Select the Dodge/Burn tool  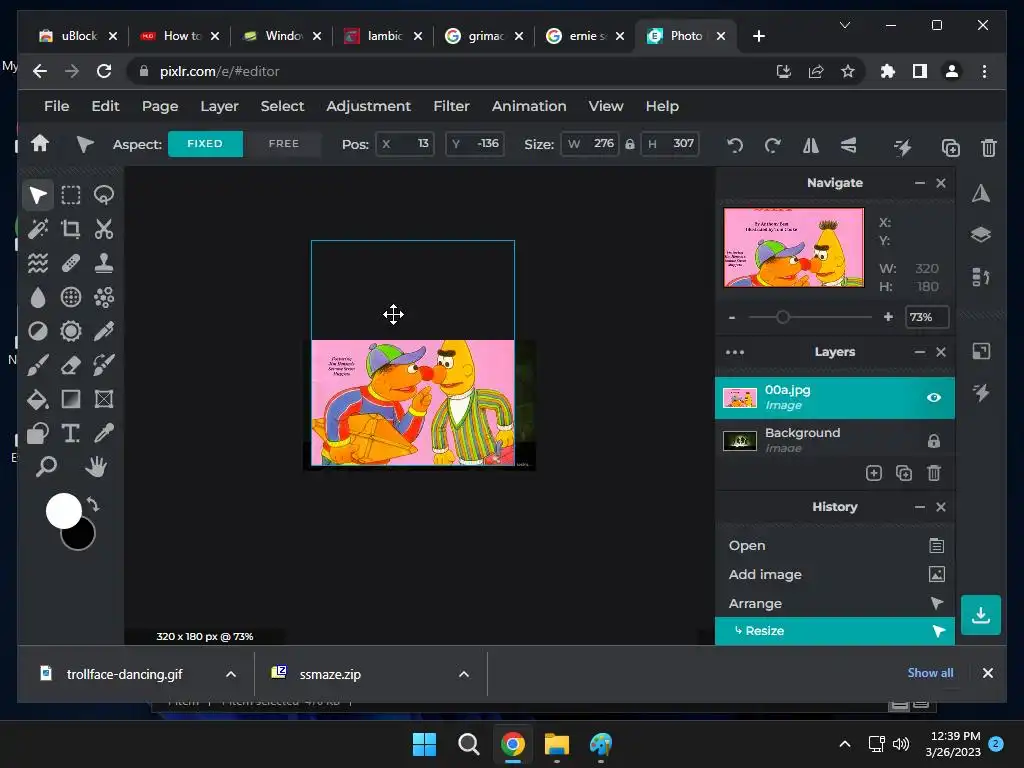pos(38,331)
